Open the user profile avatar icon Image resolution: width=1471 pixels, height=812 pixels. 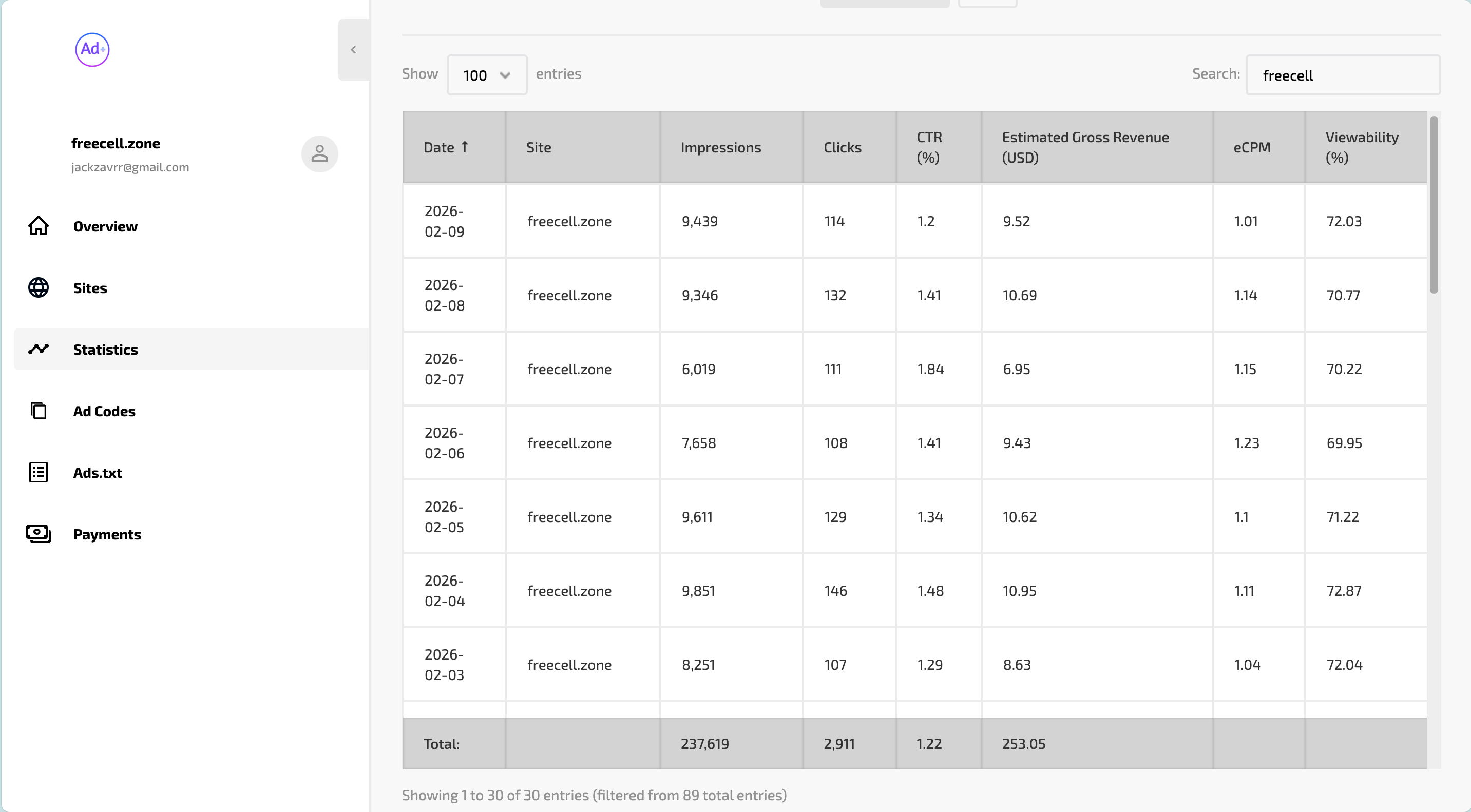coord(319,153)
